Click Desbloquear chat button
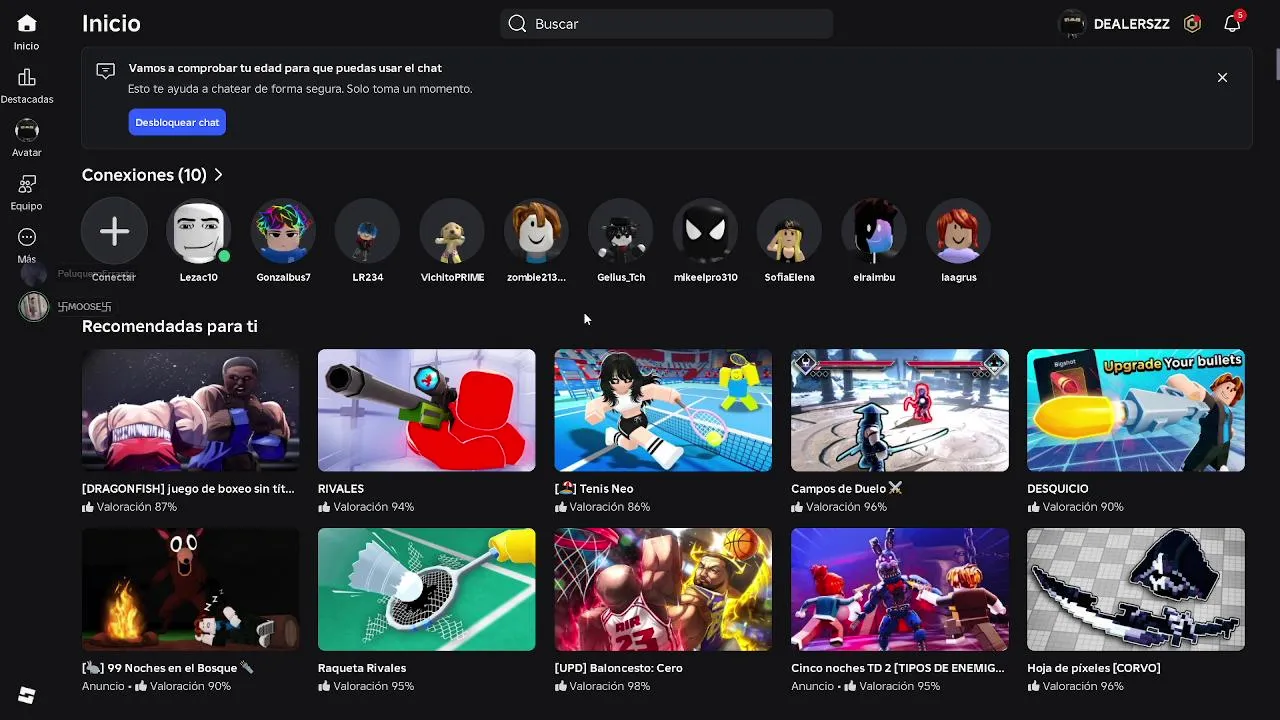This screenshot has width=1280, height=720. 177,122
